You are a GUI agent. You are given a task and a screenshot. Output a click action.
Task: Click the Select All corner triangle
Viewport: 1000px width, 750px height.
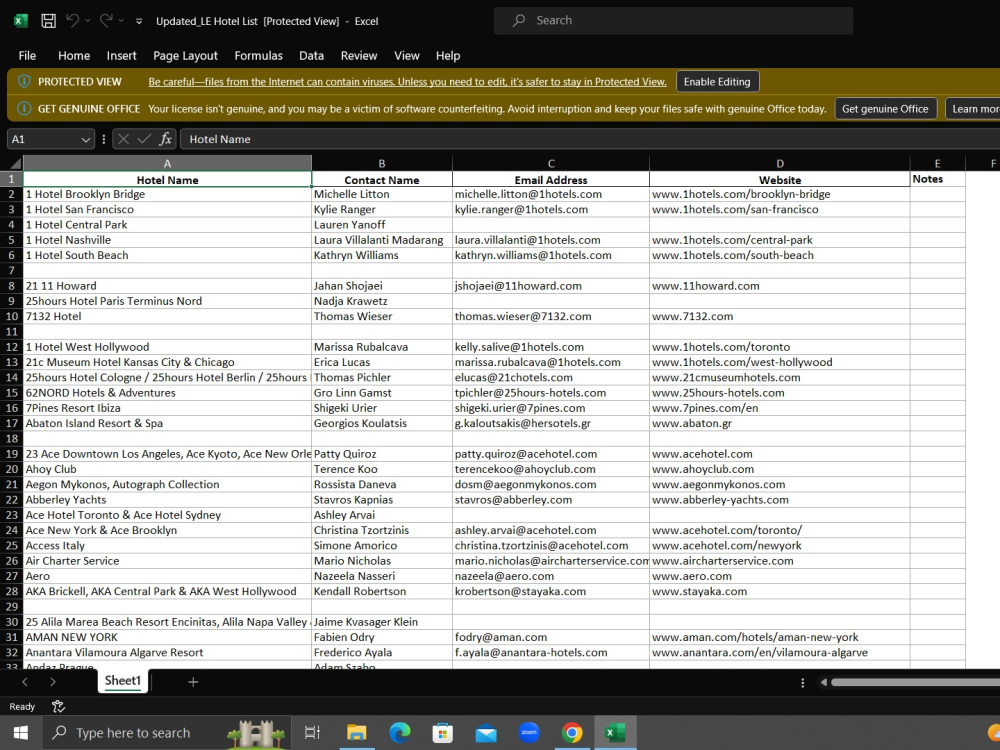coord(15,163)
